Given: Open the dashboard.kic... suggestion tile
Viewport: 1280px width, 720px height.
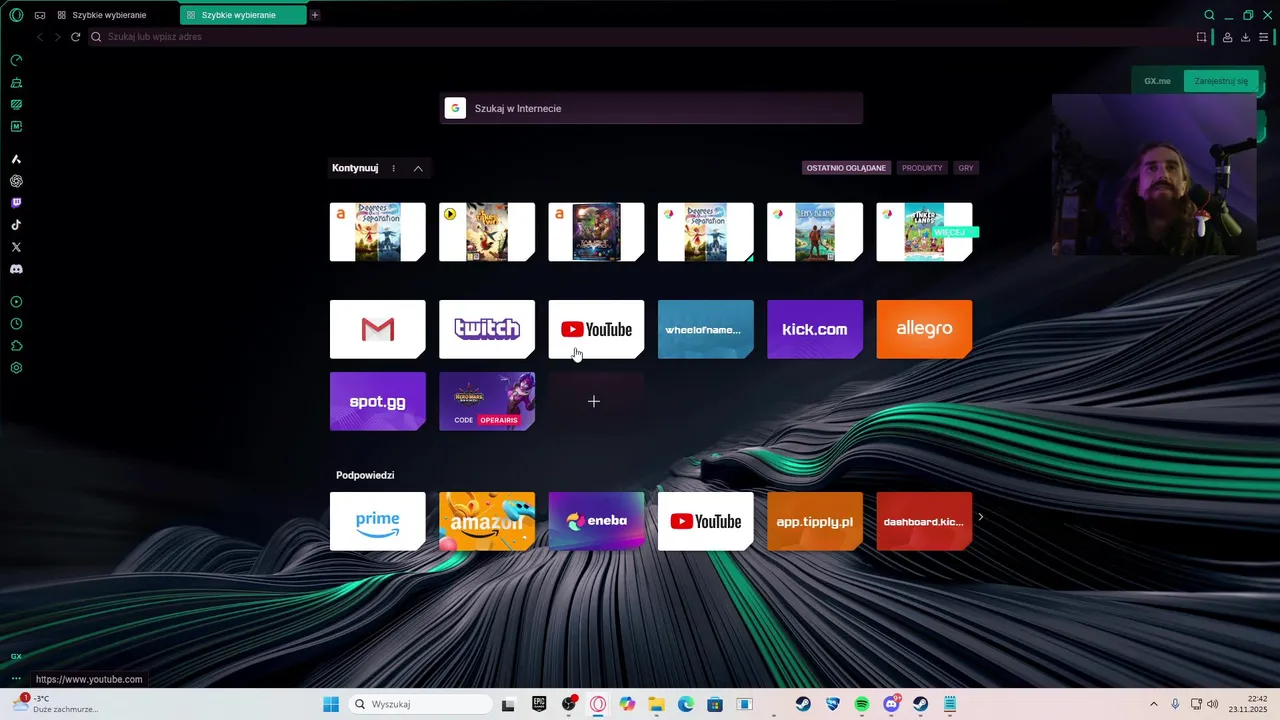Looking at the screenshot, I should [x=924, y=521].
